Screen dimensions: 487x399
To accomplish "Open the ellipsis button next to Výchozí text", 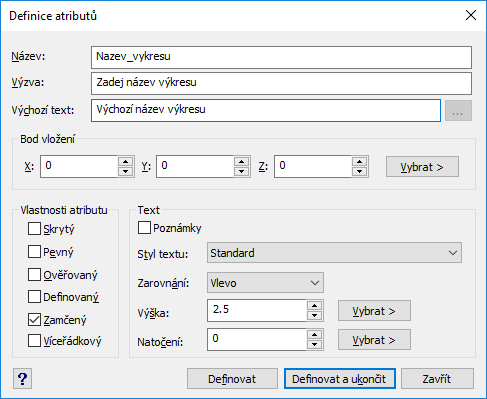I will pos(458,110).
